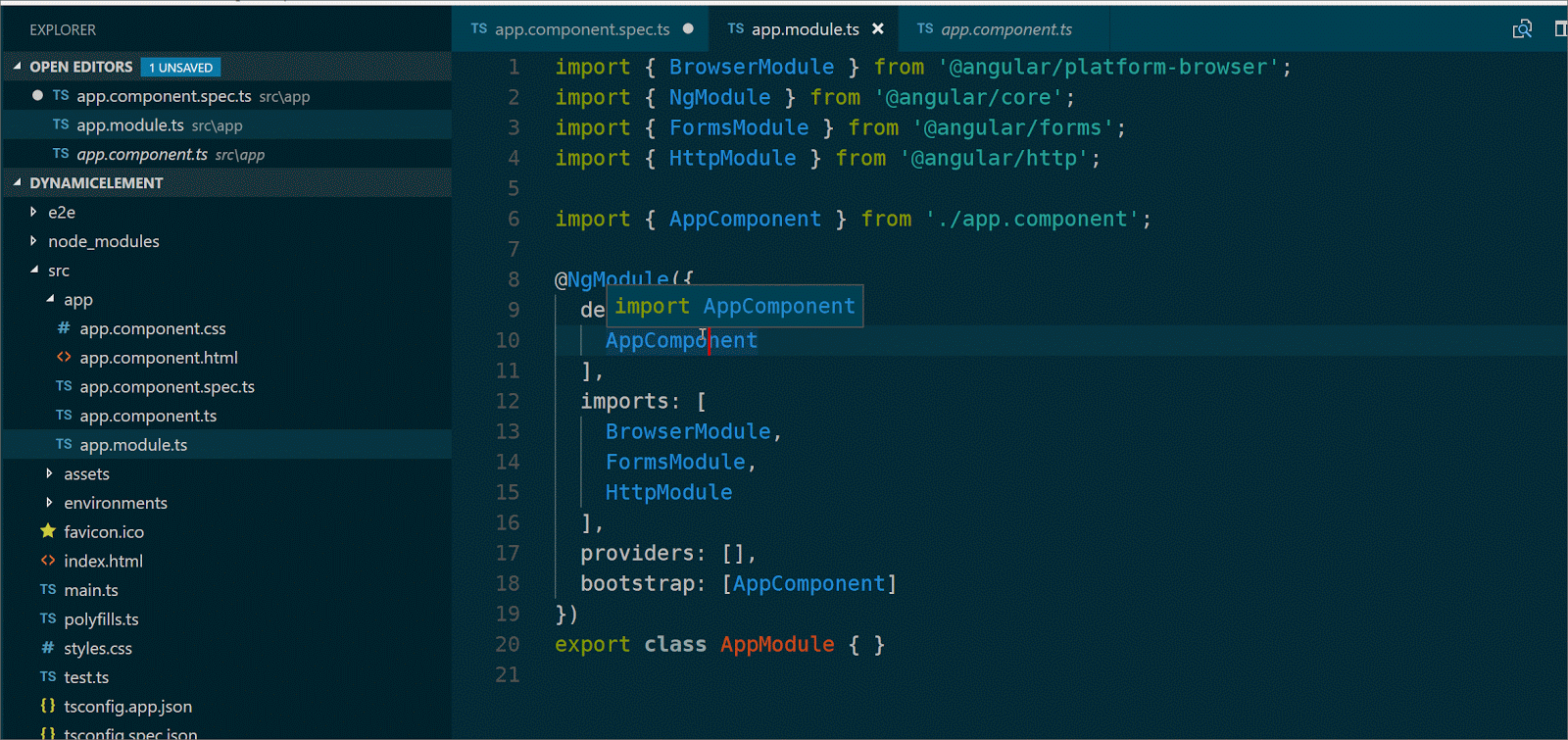Click line number 17 in the gutter
1568x740 pixels.
pyautogui.click(x=508, y=553)
